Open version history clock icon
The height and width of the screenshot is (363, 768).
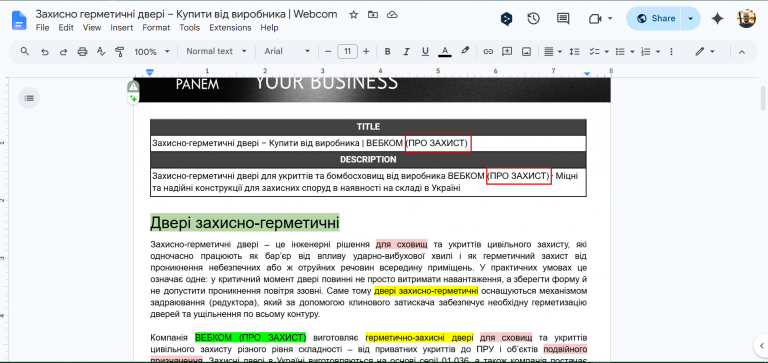[533, 19]
